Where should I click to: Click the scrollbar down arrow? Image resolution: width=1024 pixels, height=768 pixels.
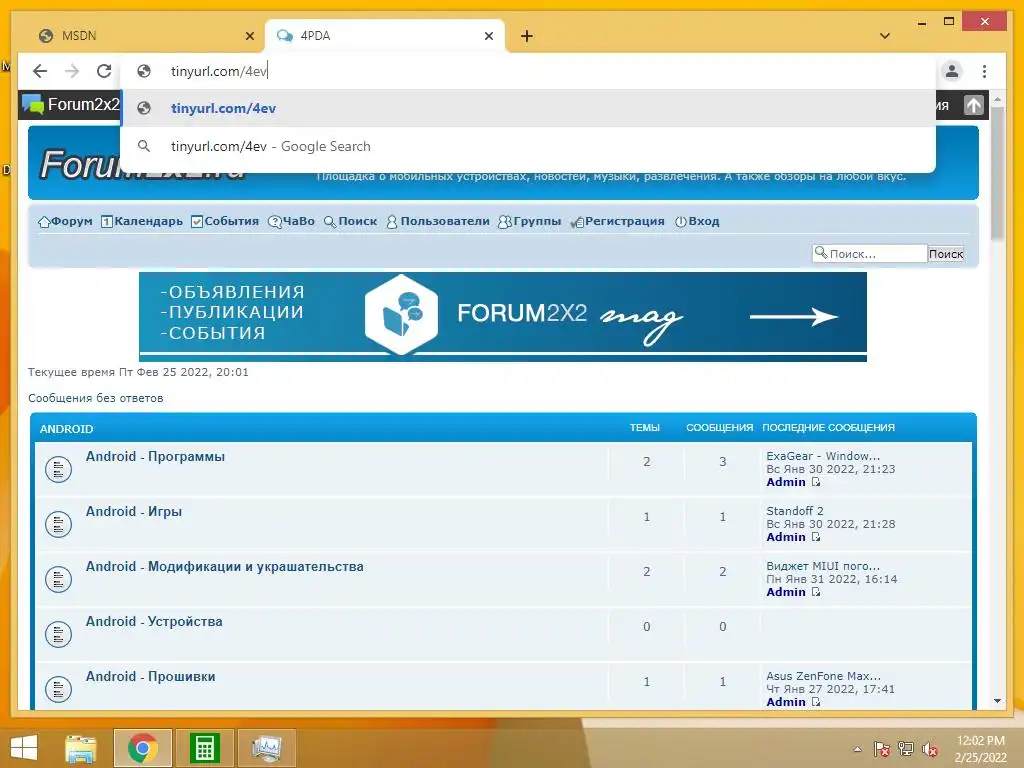point(997,701)
